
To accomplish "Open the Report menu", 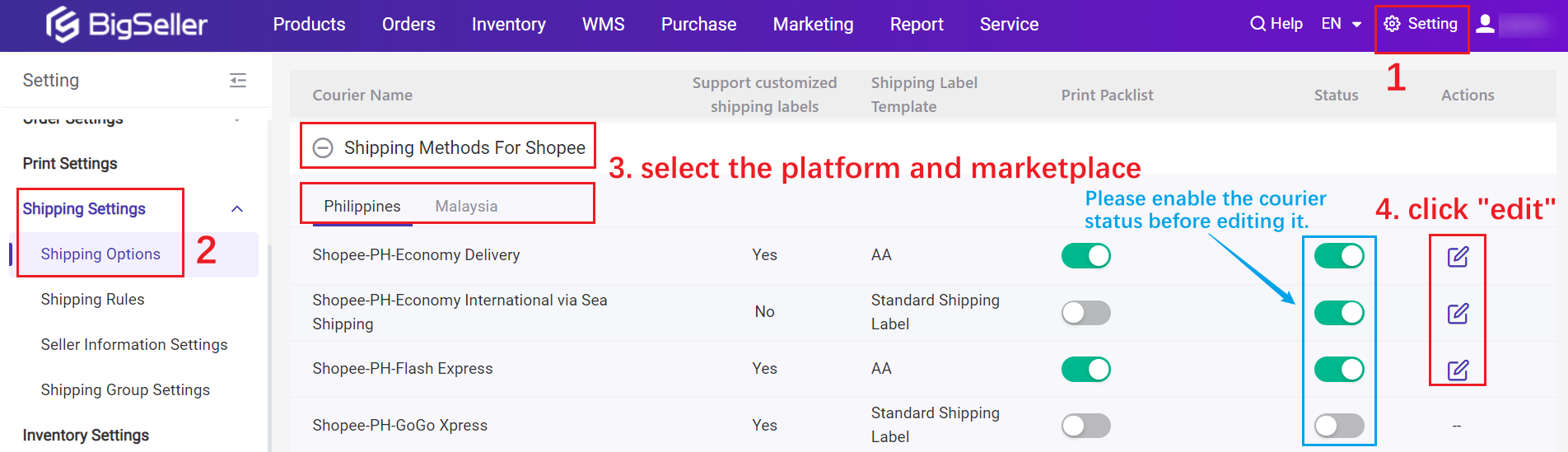I will (917, 25).
